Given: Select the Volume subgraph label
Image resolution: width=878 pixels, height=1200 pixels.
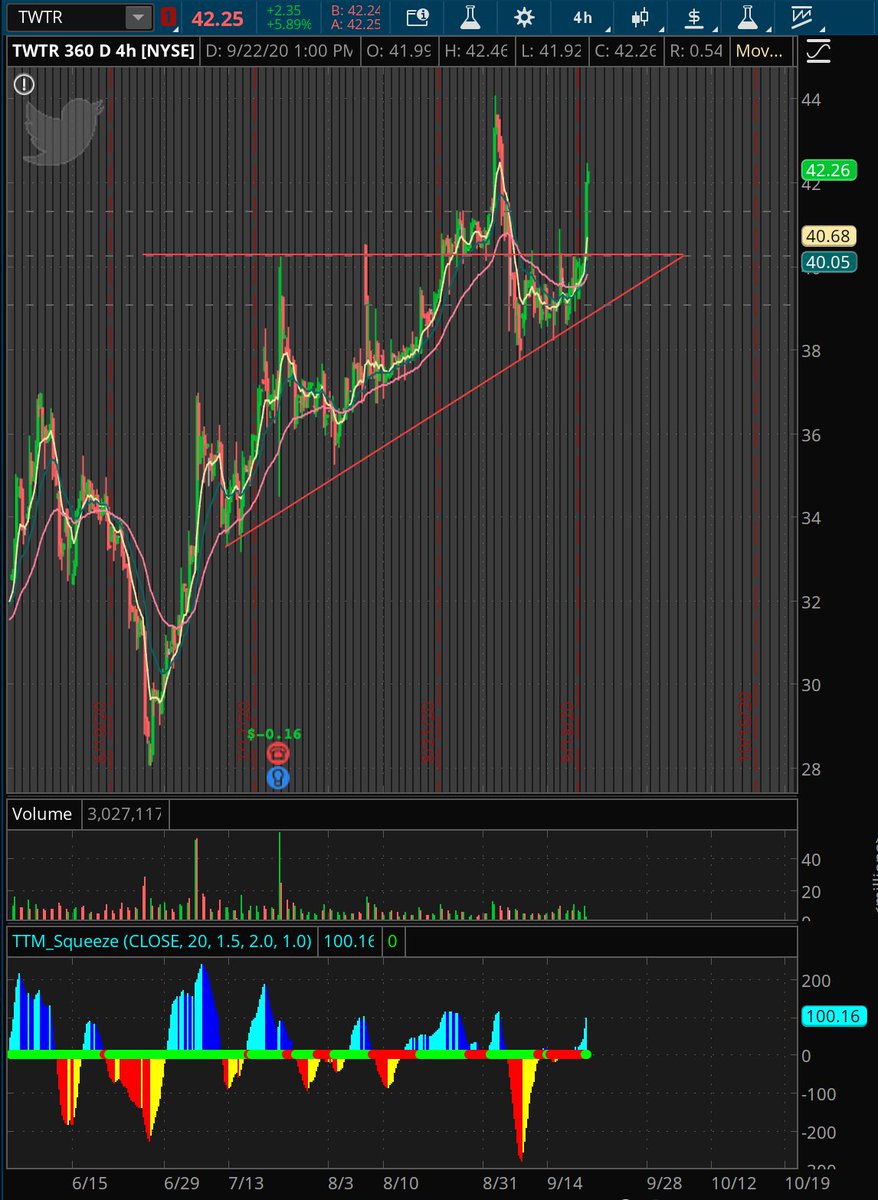Looking at the screenshot, I should tap(42, 814).
